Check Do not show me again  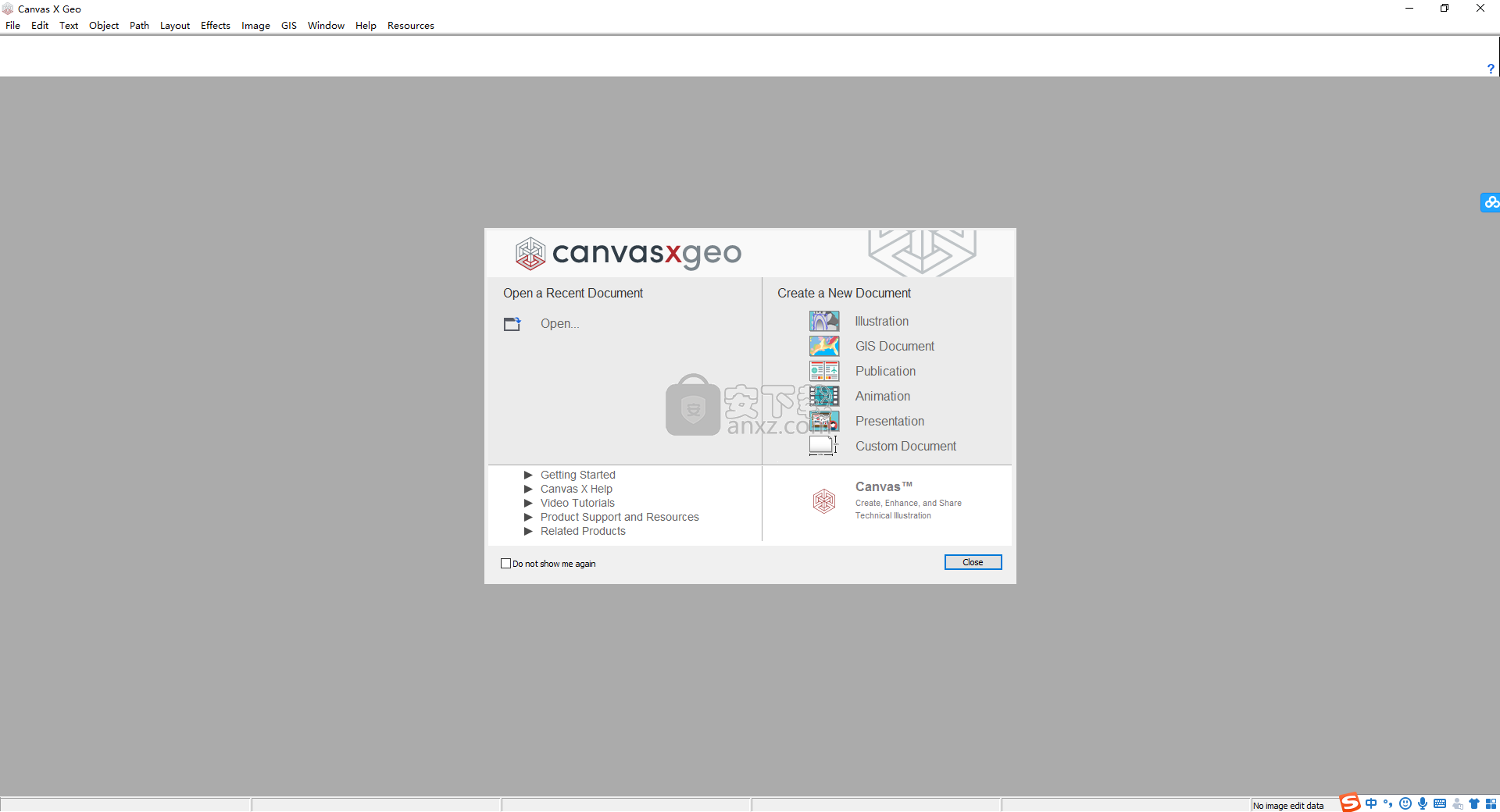[x=505, y=563]
